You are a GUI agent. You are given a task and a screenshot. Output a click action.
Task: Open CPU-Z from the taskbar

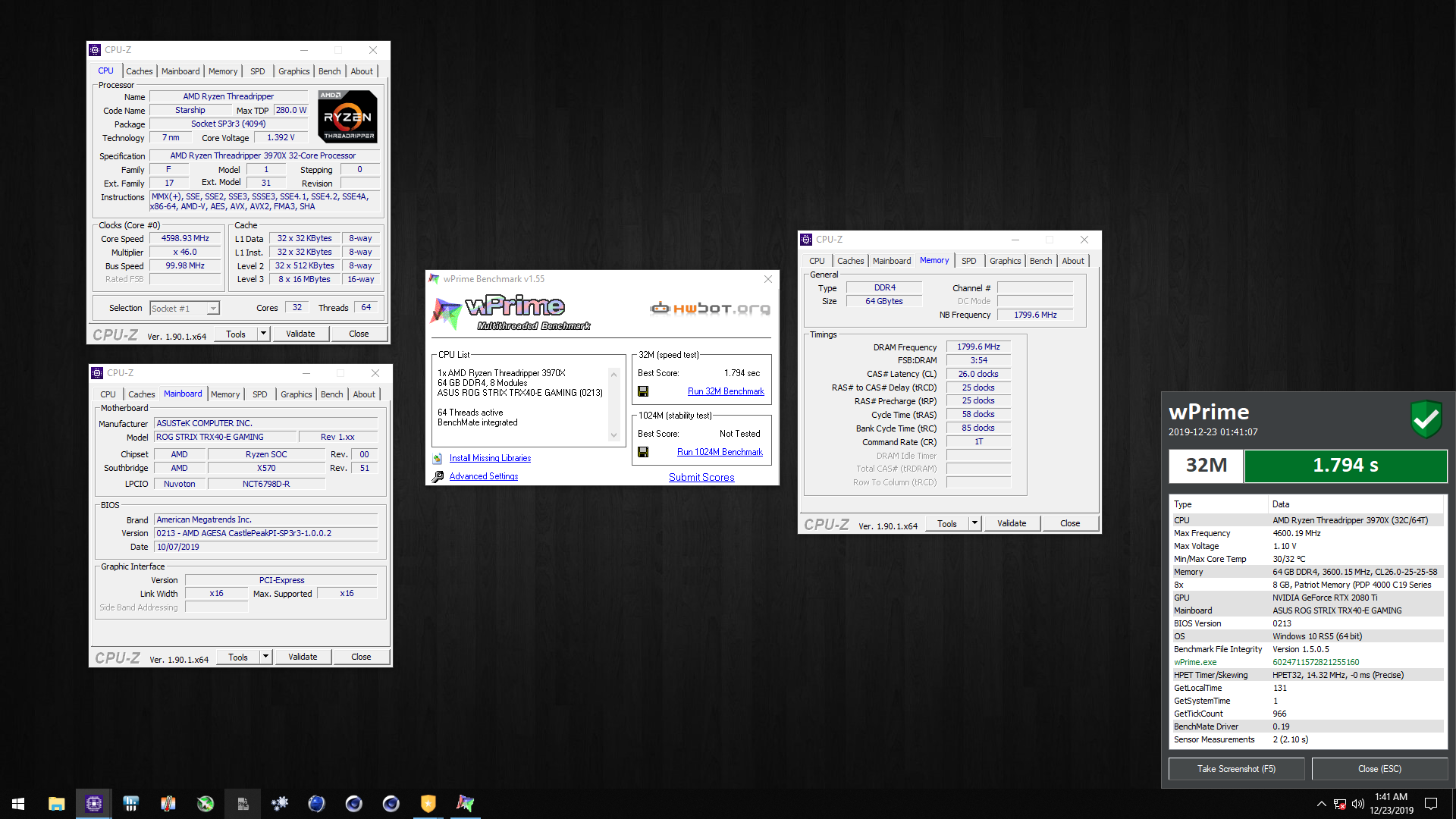(x=94, y=804)
